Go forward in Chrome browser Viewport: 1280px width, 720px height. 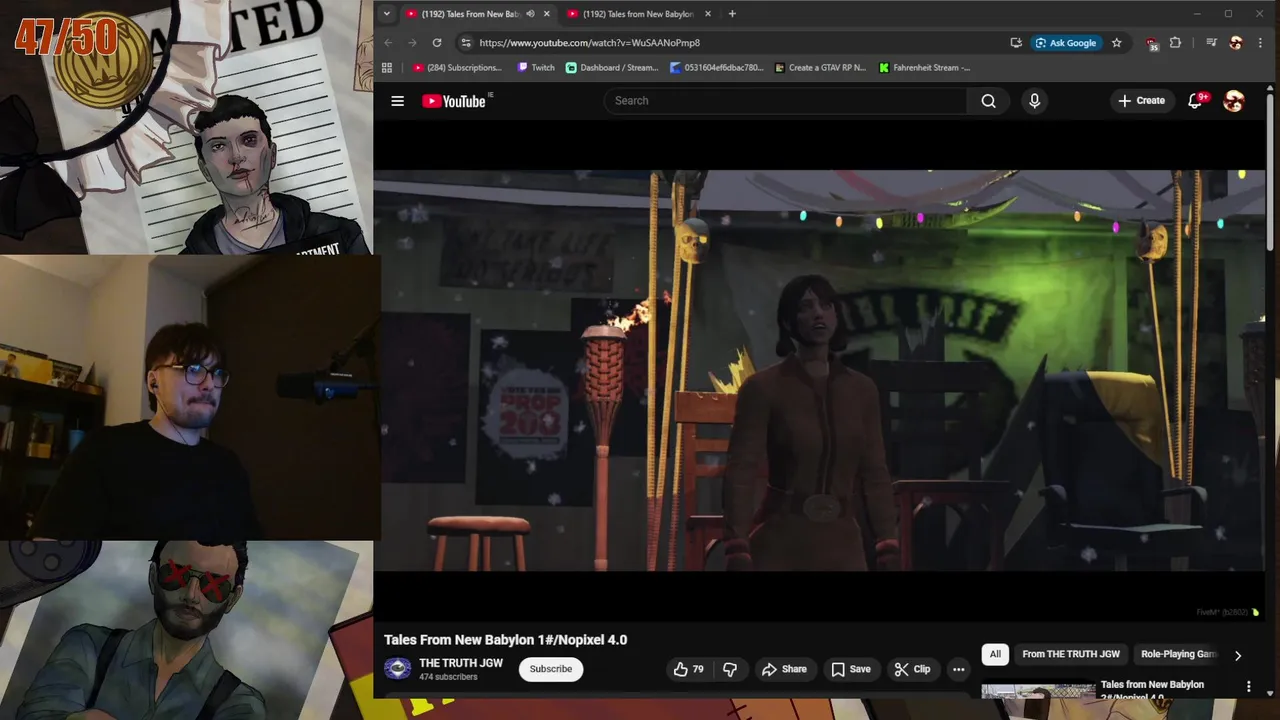[412, 43]
